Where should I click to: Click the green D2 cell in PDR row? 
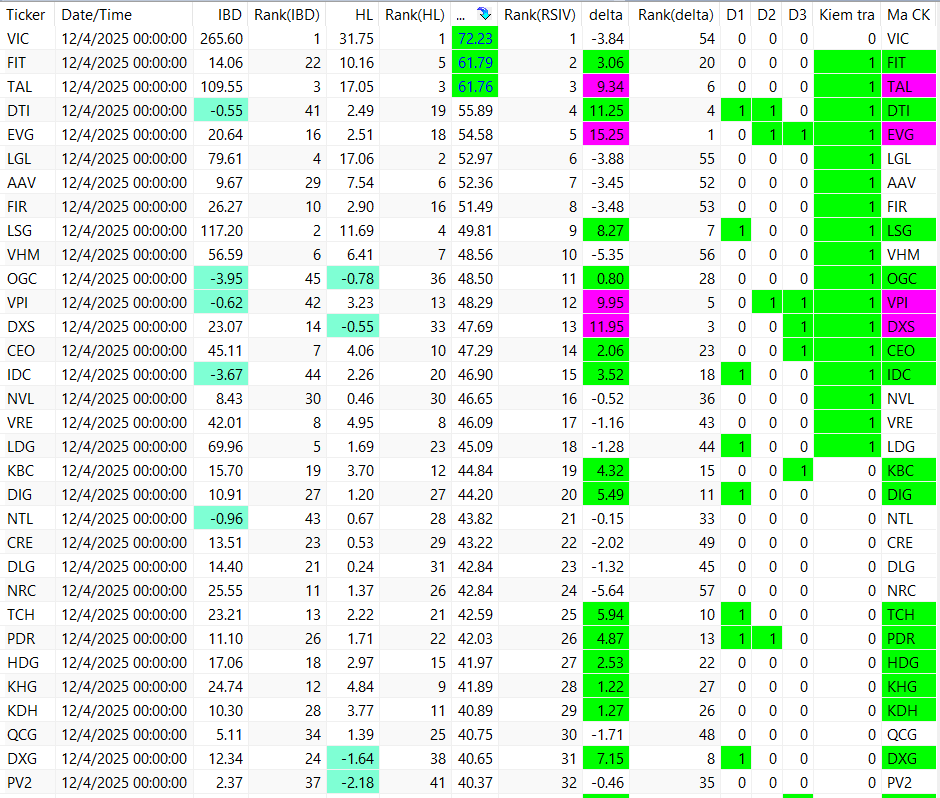[x=767, y=639]
